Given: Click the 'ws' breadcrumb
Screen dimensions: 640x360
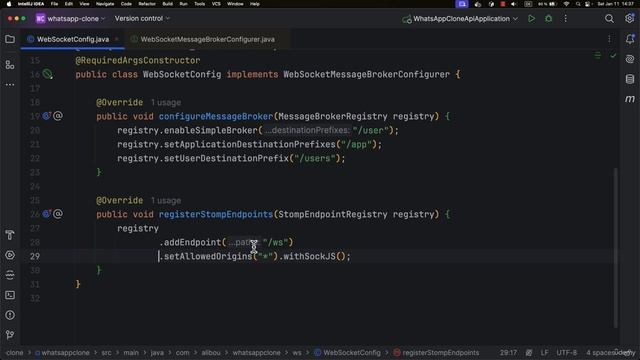Looking at the screenshot, I should [x=297, y=352].
